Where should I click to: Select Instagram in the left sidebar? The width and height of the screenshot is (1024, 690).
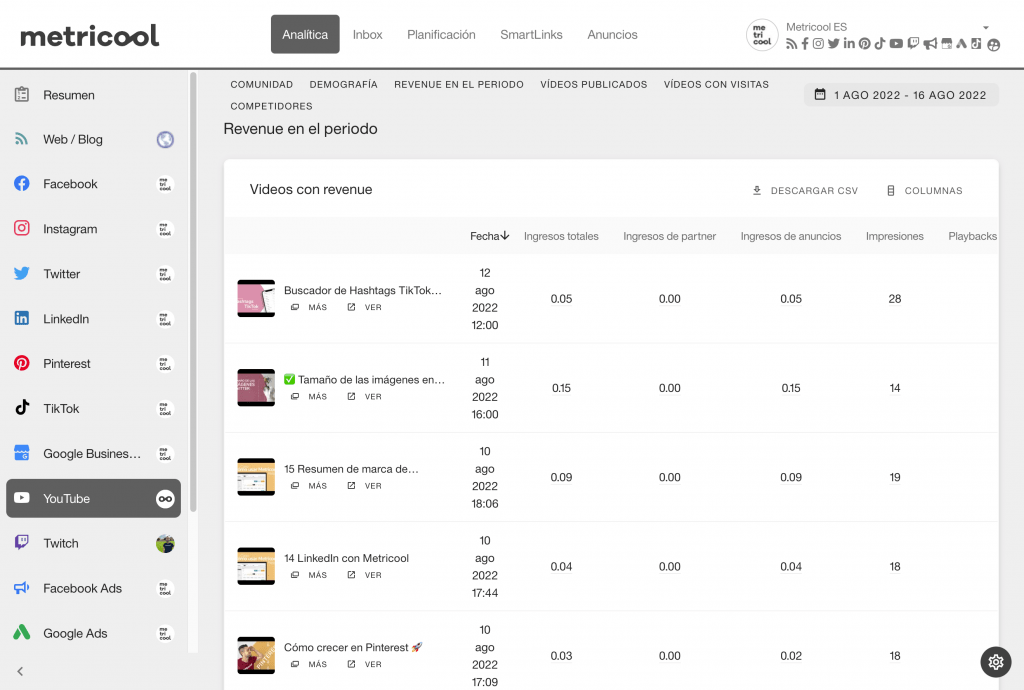pyautogui.click(x=93, y=229)
